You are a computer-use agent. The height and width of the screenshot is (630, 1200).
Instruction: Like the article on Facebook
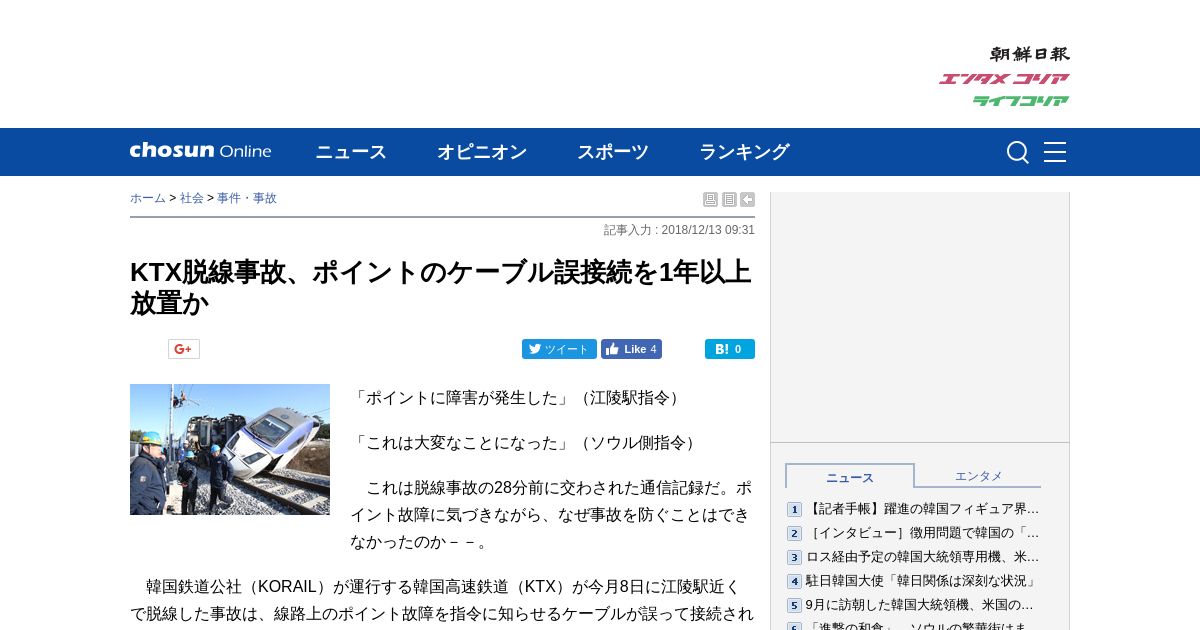(x=631, y=349)
